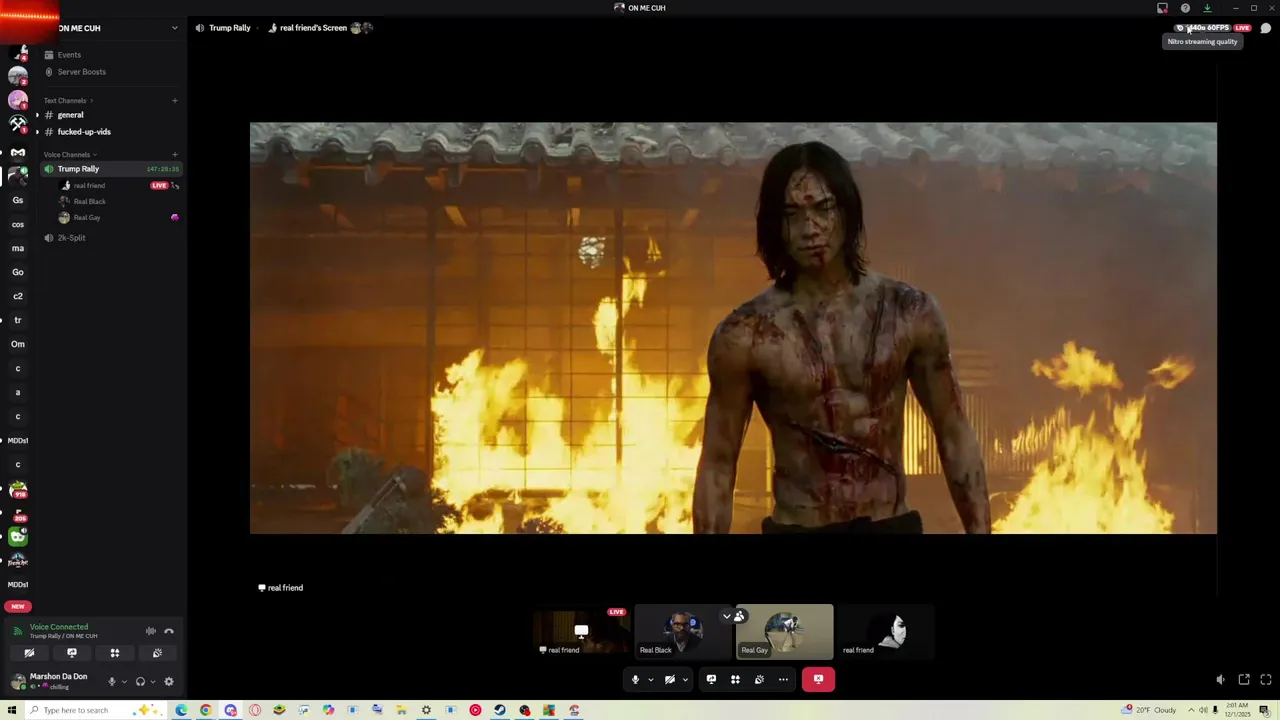Open the crossed-hammers server icon
Viewport: 1280px width, 720px height.
point(18,124)
